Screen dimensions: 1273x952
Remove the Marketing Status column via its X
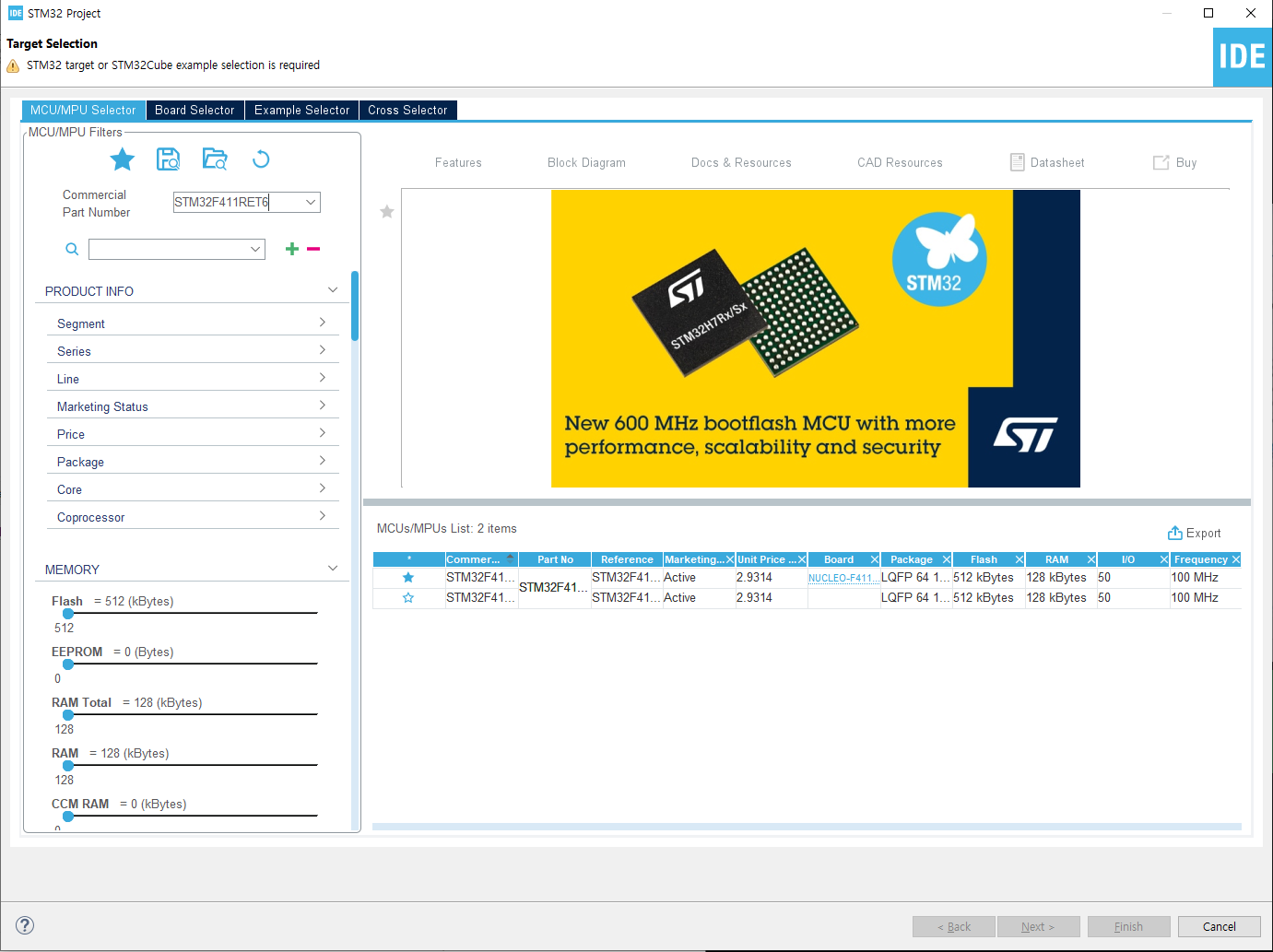click(x=730, y=559)
